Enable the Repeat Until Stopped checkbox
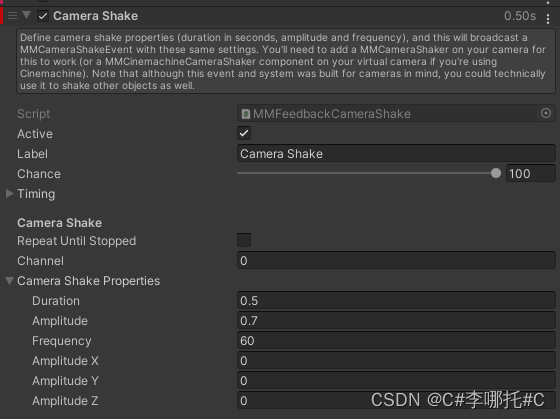This screenshot has width=560, height=419. point(244,240)
